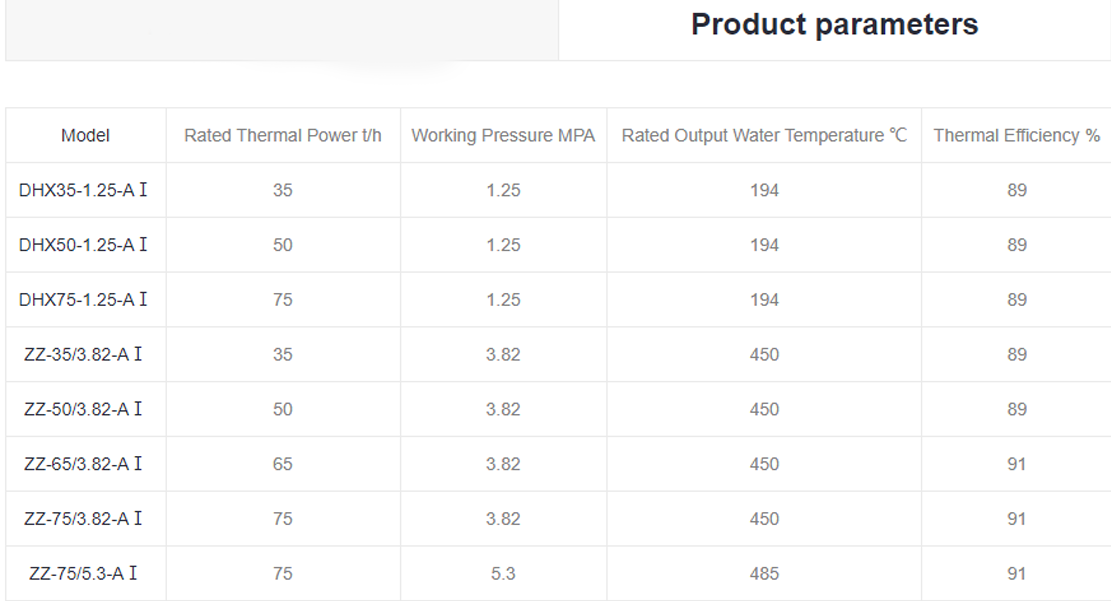This screenshot has width=1111, height=601.
Task: Click the Working Pressure MPA header
Action: (x=503, y=135)
